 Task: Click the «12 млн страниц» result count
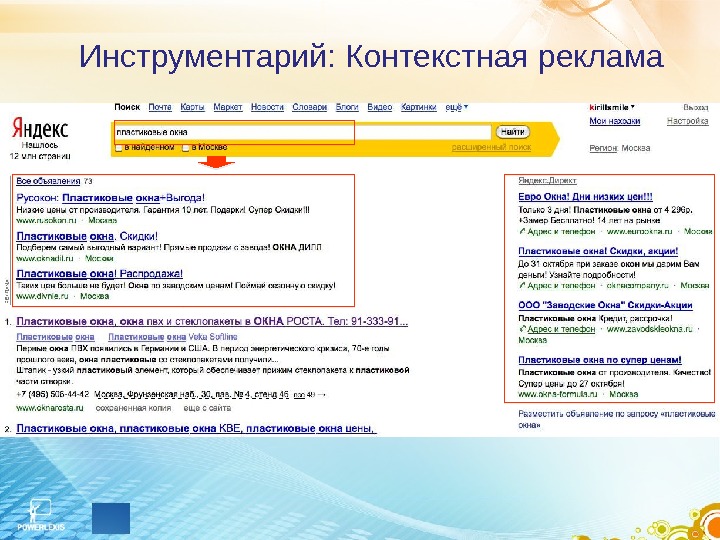point(39,156)
